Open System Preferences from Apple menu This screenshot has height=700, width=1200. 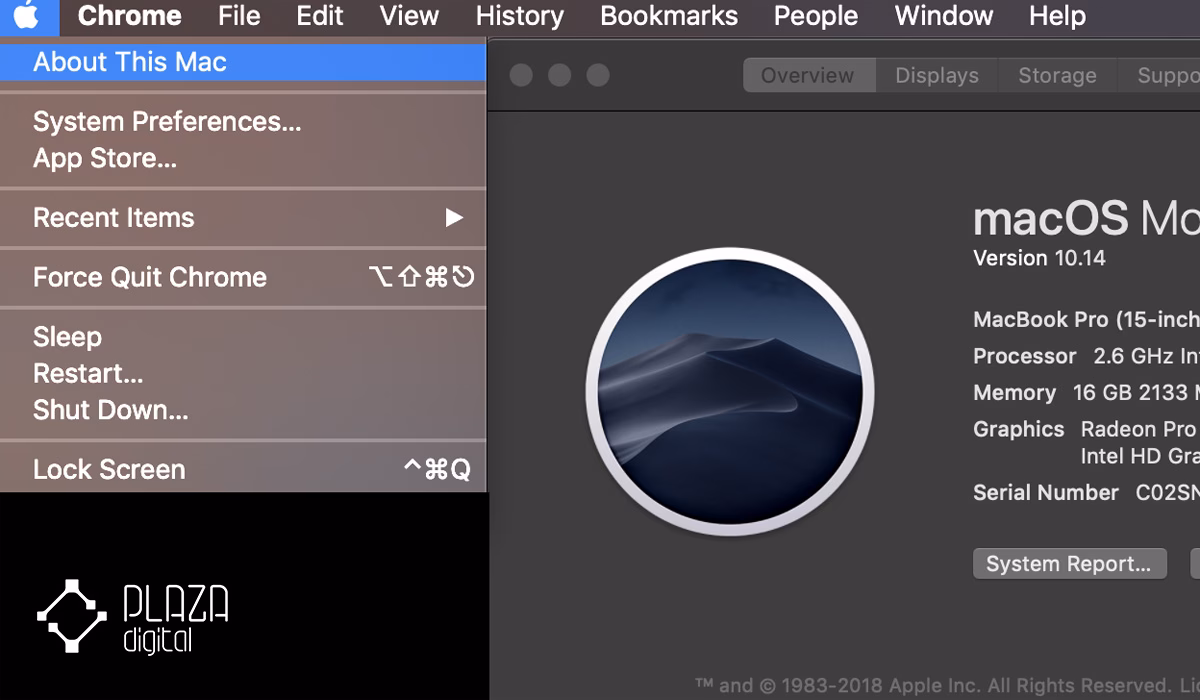(243, 122)
